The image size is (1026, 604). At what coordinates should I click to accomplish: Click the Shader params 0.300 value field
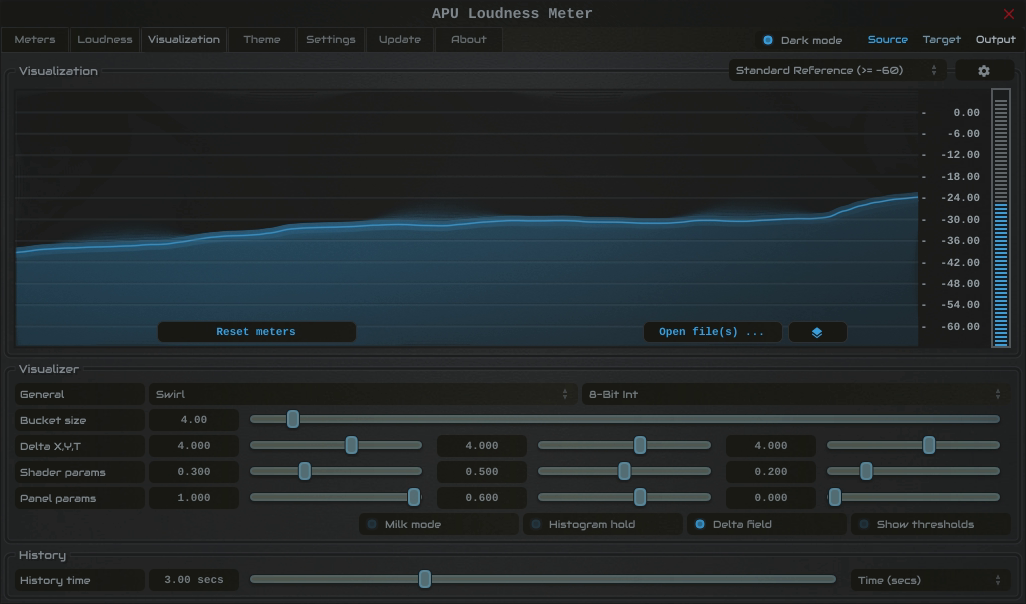tap(194, 472)
